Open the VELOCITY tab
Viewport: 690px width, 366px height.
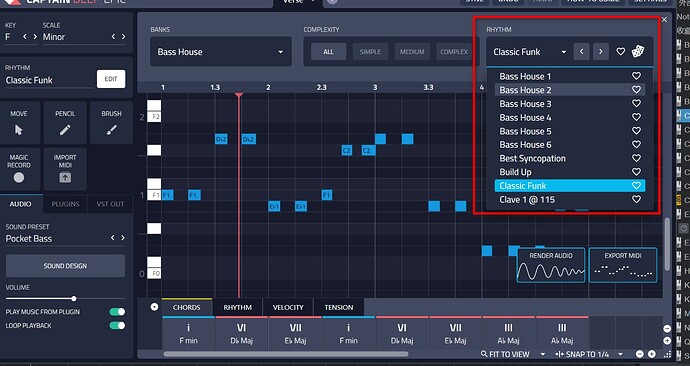pos(288,307)
